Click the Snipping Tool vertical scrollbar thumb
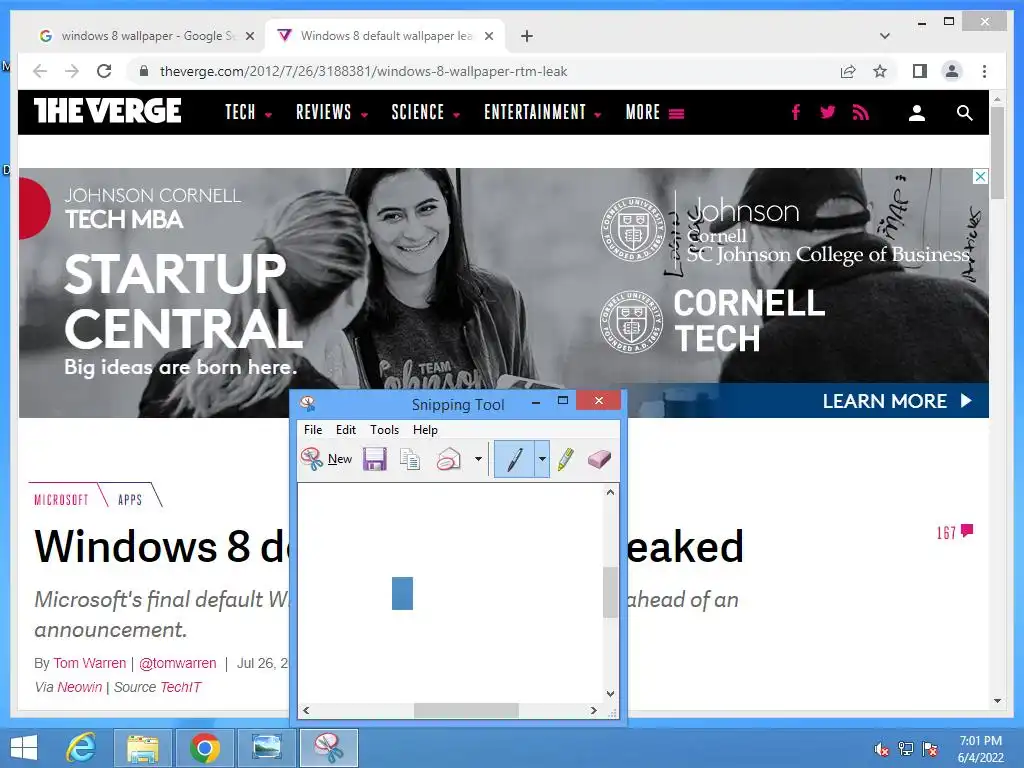The image size is (1024, 768). pyautogui.click(x=610, y=592)
